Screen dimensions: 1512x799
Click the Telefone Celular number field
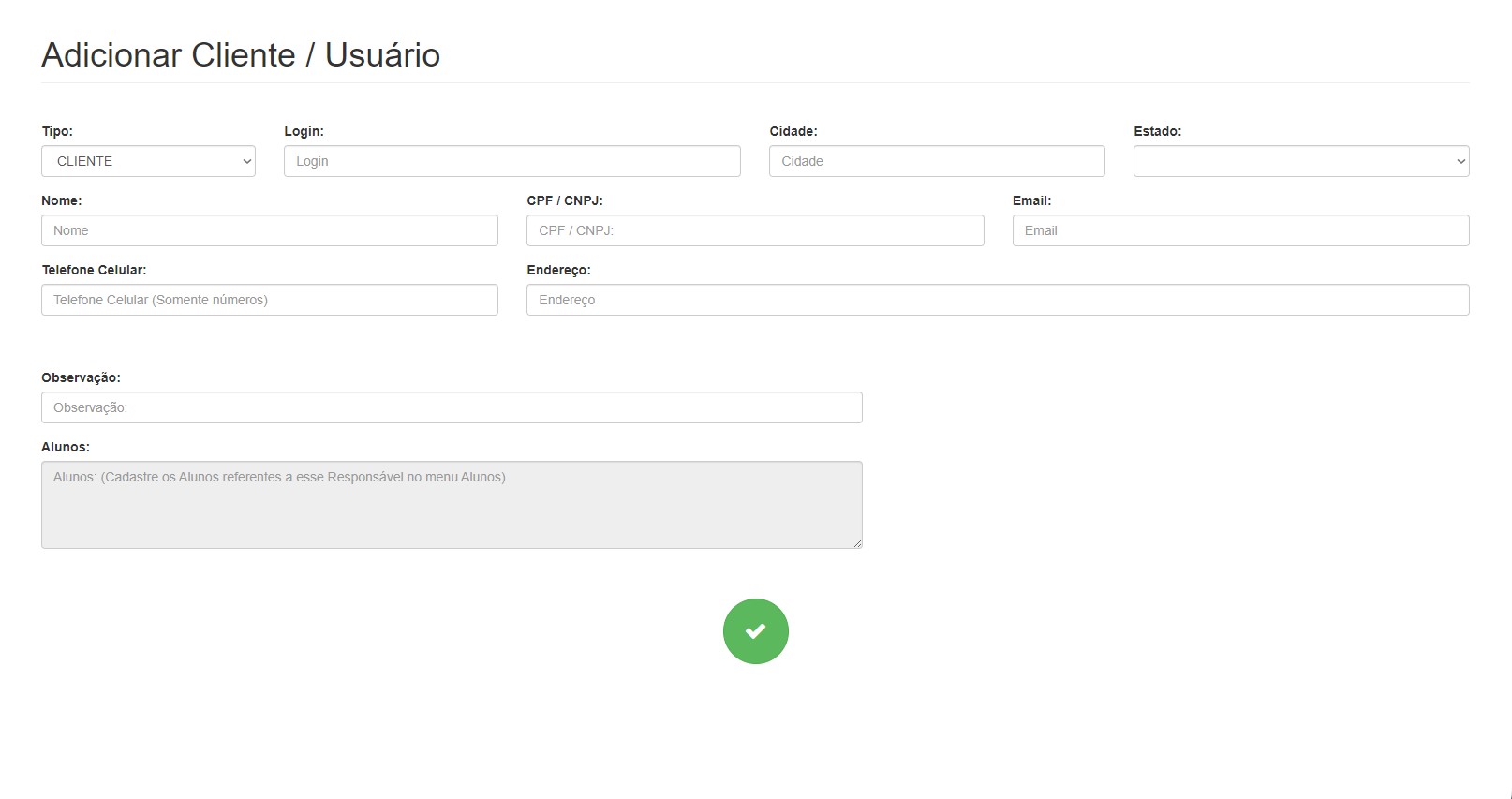pyautogui.click(x=270, y=300)
